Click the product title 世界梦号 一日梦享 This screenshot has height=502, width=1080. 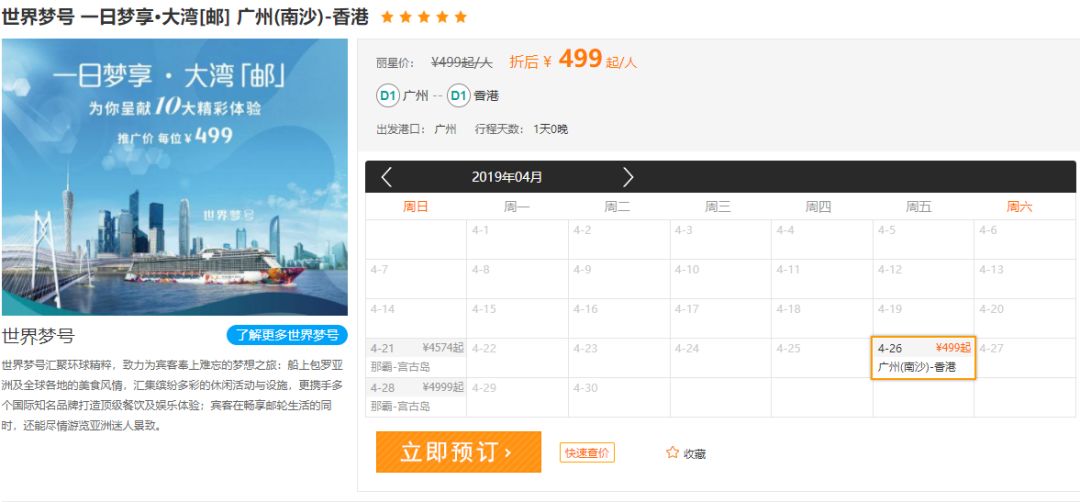click(x=185, y=17)
